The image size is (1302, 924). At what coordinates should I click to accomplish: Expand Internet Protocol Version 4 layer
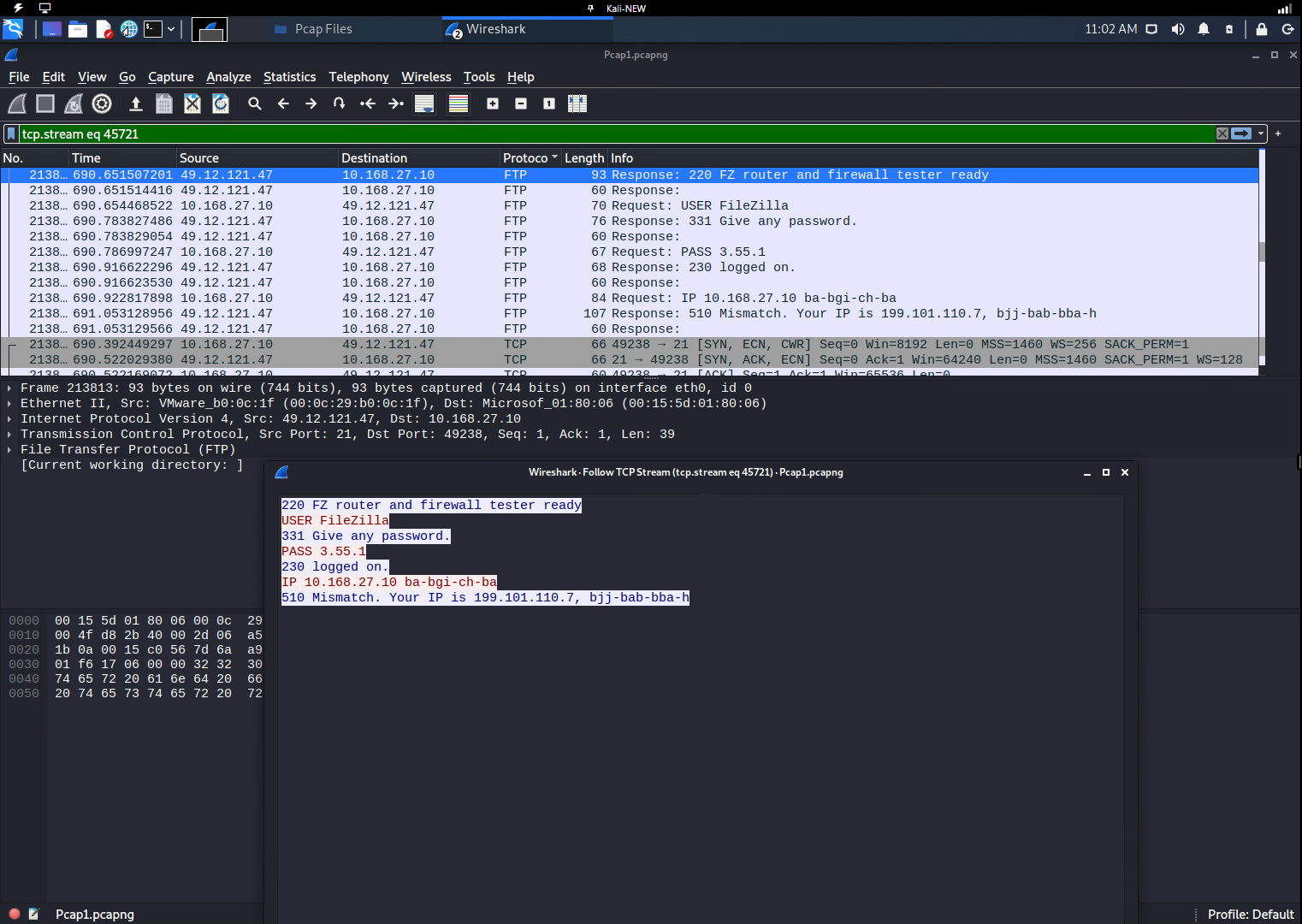coord(9,419)
